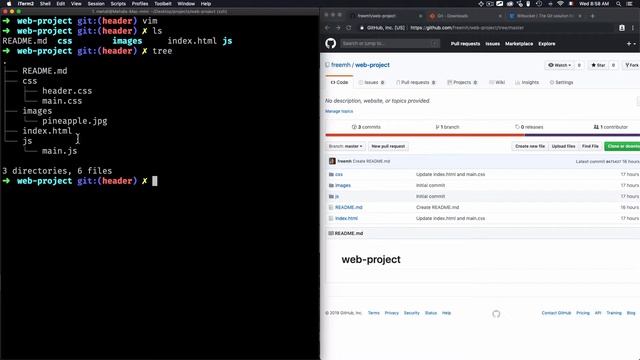640x360 pixels.
Task: Select the Code tab of the repository
Action: coord(339,82)
